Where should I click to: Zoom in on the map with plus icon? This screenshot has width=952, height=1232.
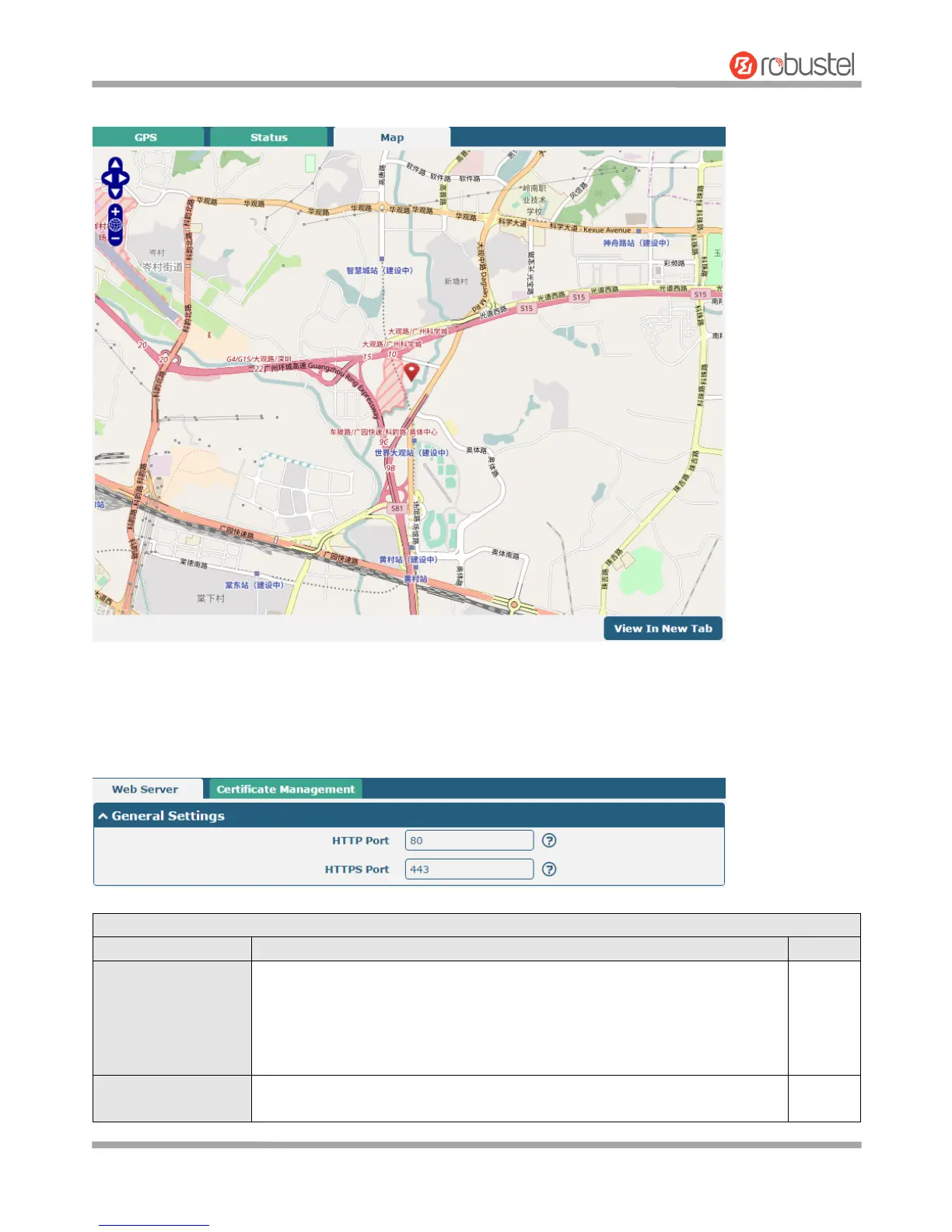(115, 212)
